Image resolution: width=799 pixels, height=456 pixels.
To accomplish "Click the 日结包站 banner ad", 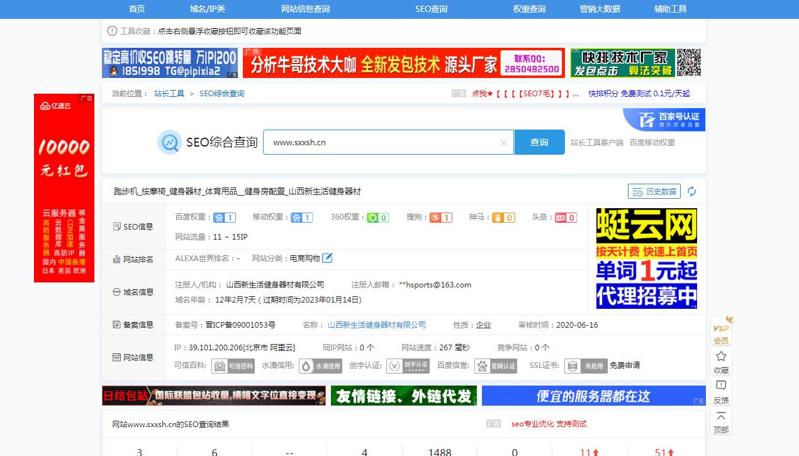I will [x=214, y=396].
